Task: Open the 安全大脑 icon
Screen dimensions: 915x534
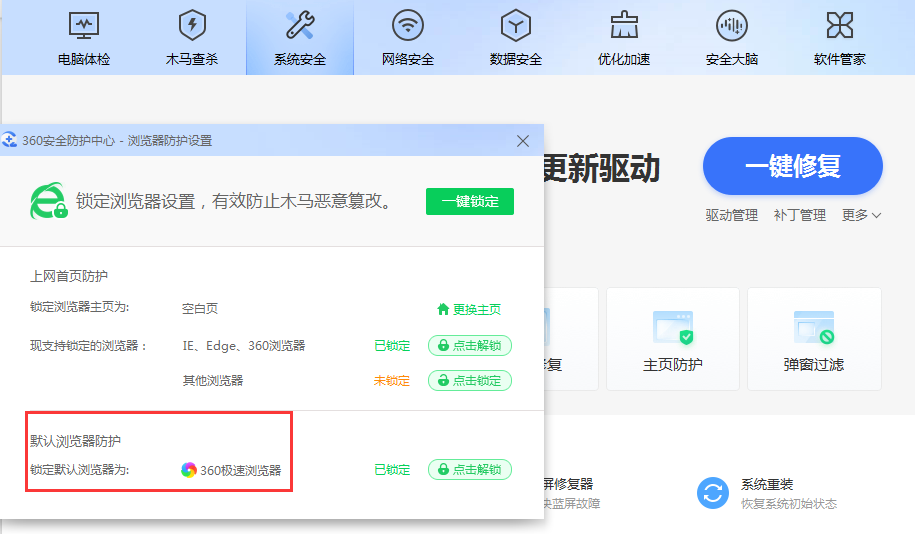Action: pos(732,26)
